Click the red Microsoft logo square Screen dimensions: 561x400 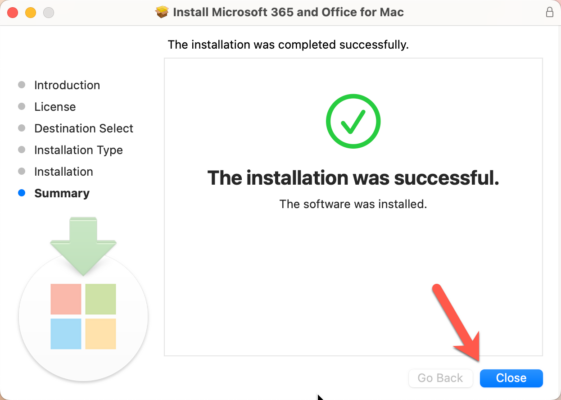(66, 299)
